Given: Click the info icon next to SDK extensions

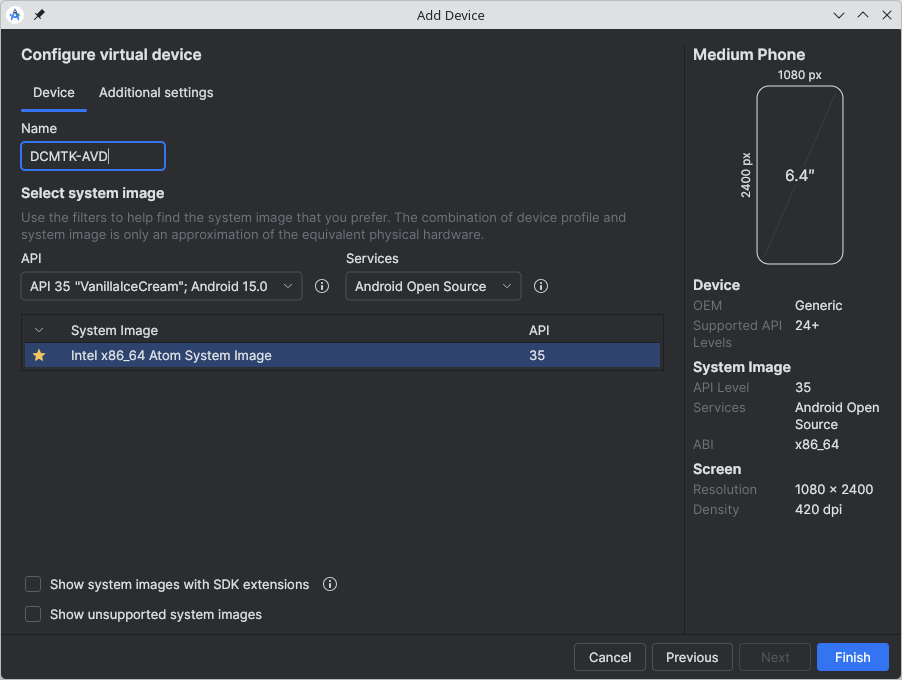Looking at the screenshot, I should 330,584.
